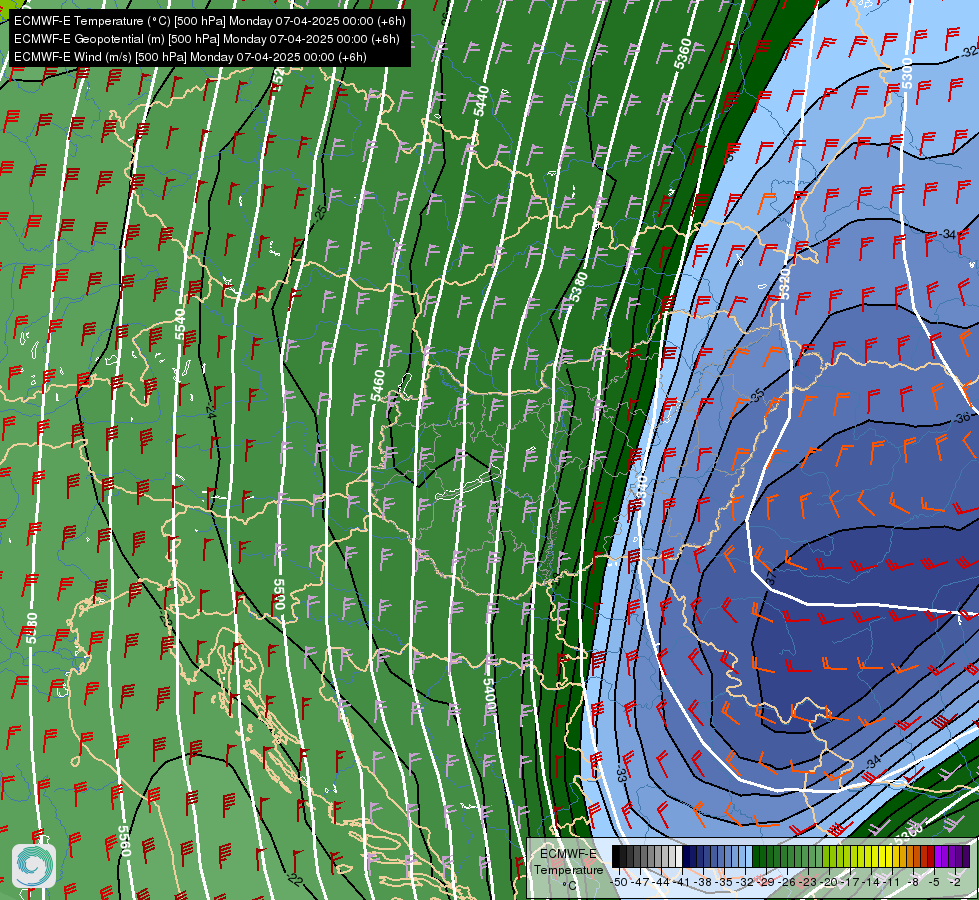The image size is (979, 900).
Task: Pick the darkest purple swatch ending the color scale
Action: point(966,856)
